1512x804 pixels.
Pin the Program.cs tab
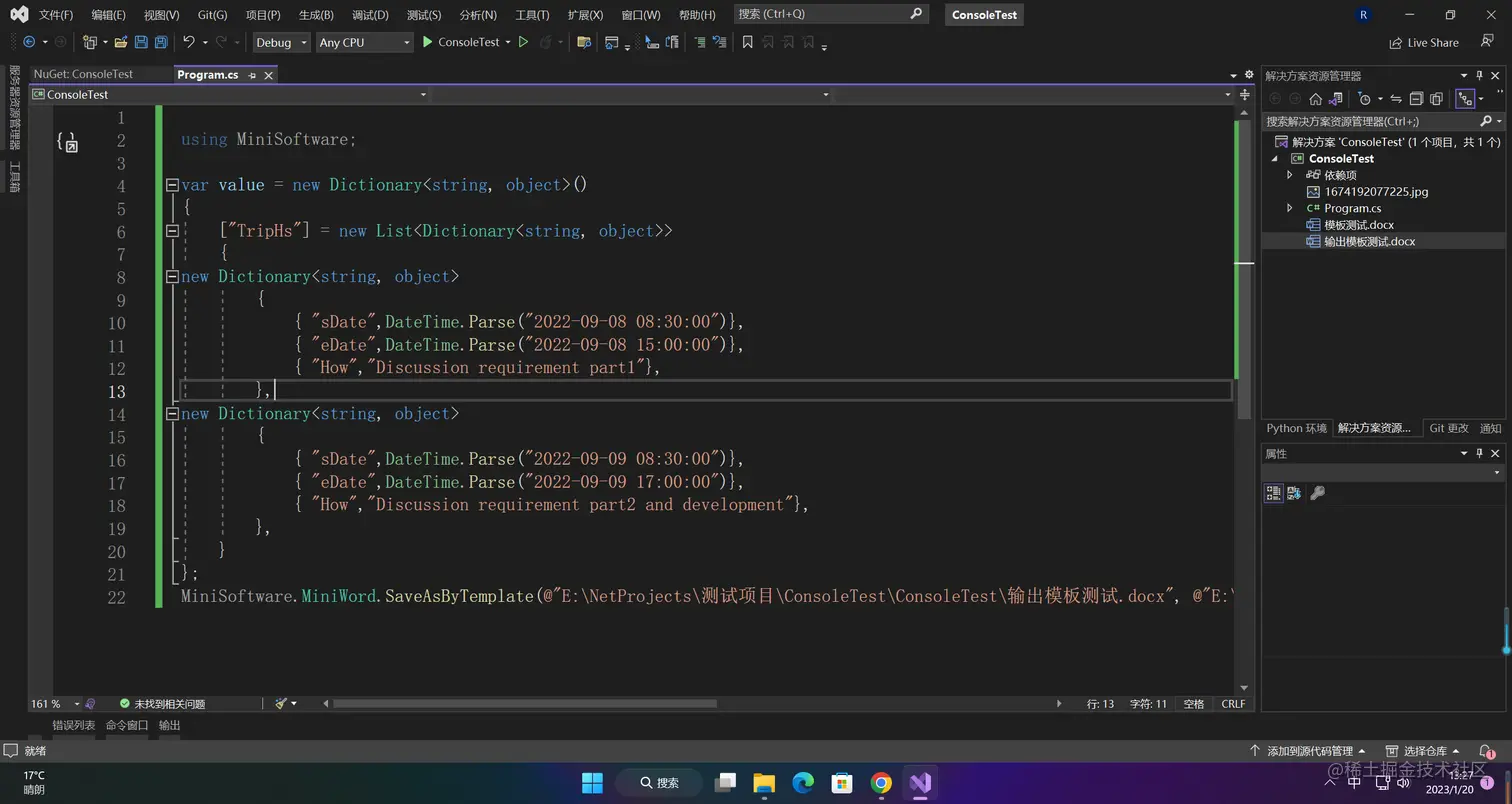(253, 75)
